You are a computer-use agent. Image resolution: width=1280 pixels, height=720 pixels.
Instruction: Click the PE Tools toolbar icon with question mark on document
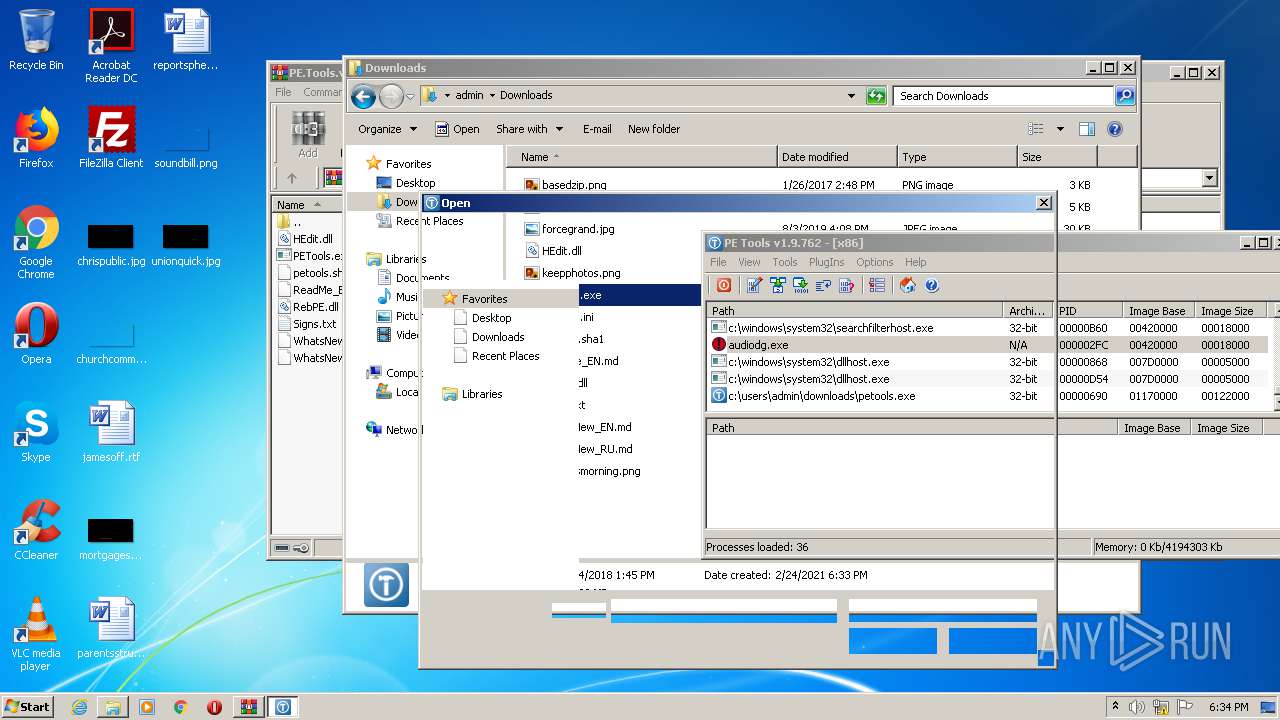pos(846,285)
